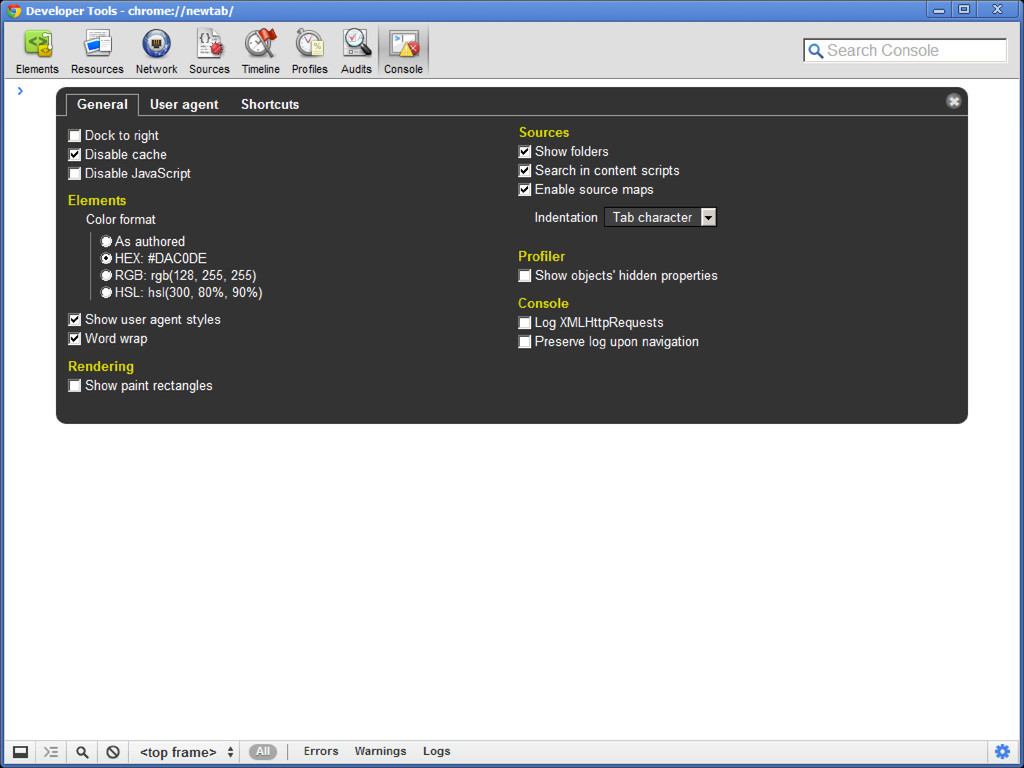1024x768 pixels.
Task: Open the Resources panel
Action: (x=97, y=52)
